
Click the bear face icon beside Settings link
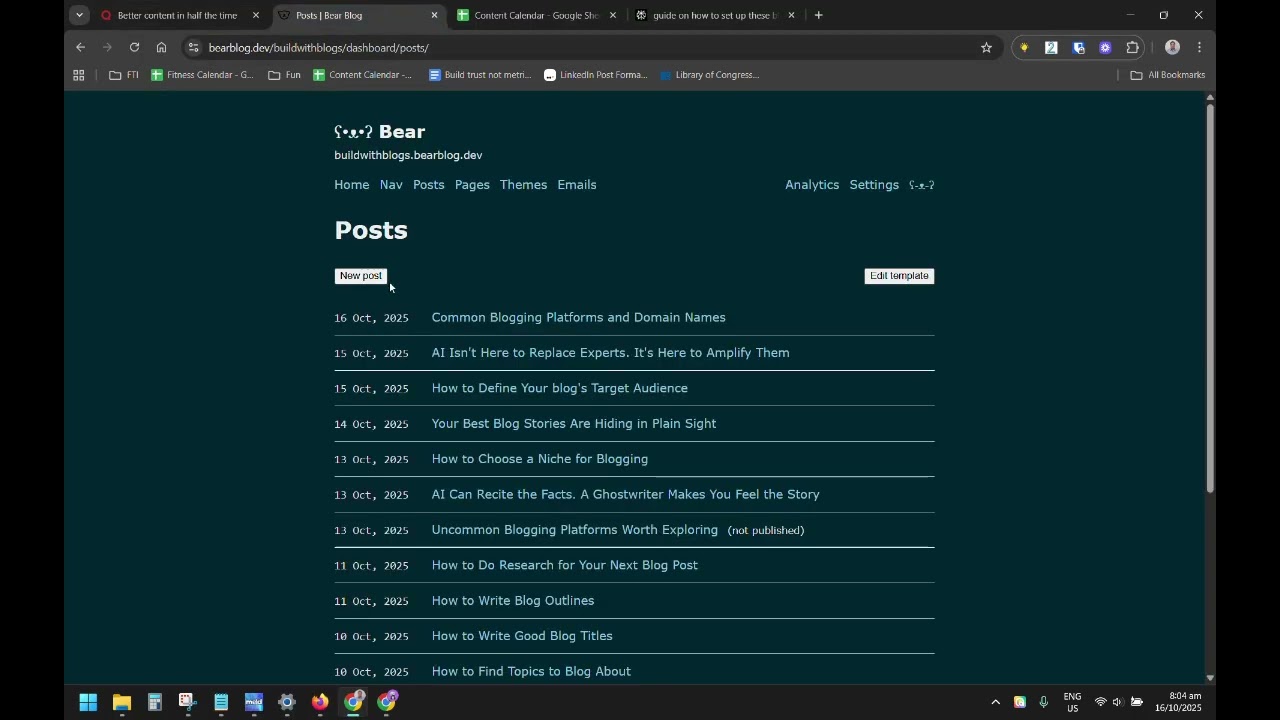921,185
